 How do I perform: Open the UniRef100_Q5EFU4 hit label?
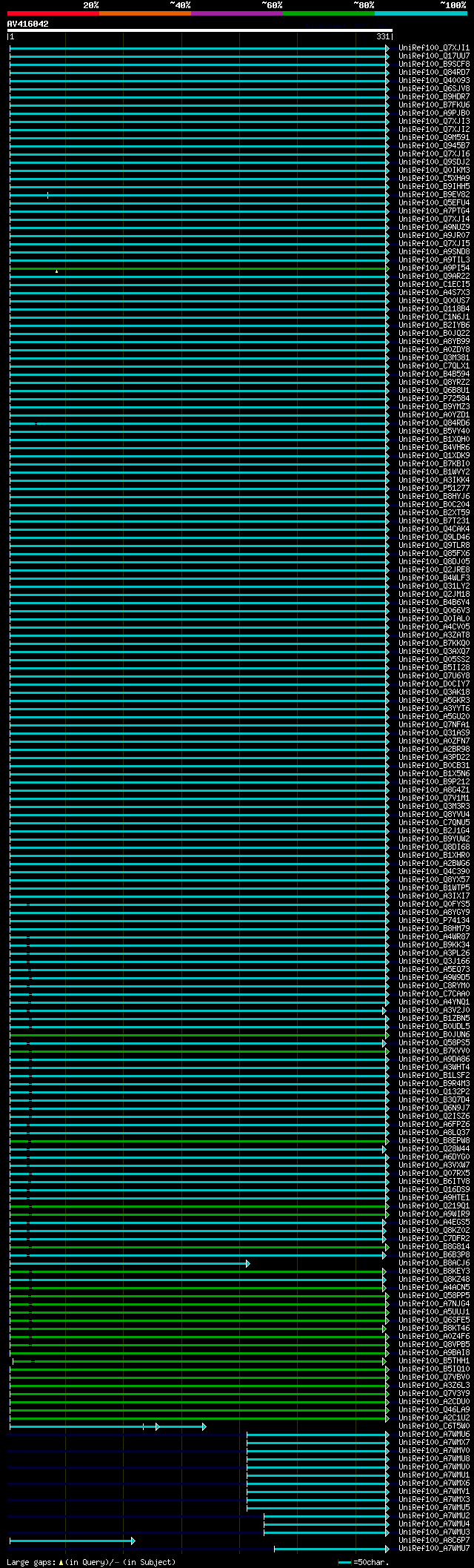[x=434, y=202]
